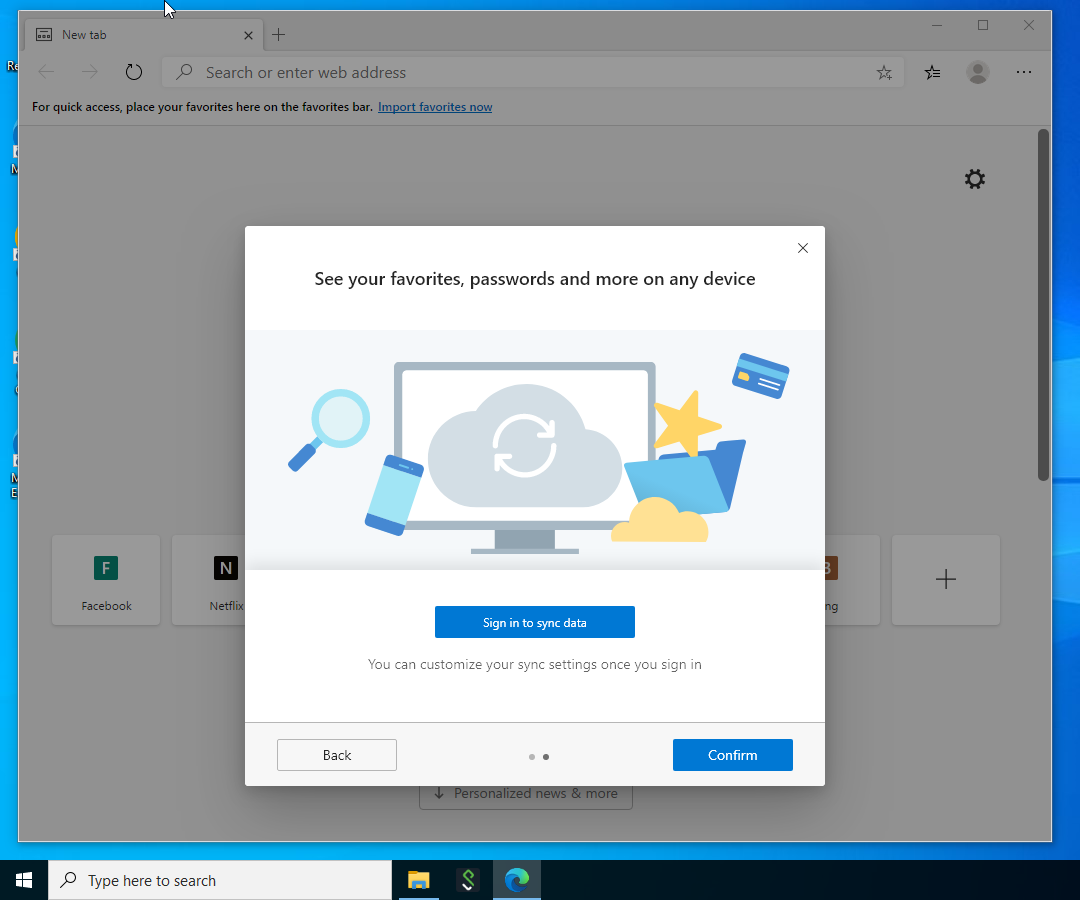Click the browser profile avatar
1080x900 pixels.
tap(977, 72)
